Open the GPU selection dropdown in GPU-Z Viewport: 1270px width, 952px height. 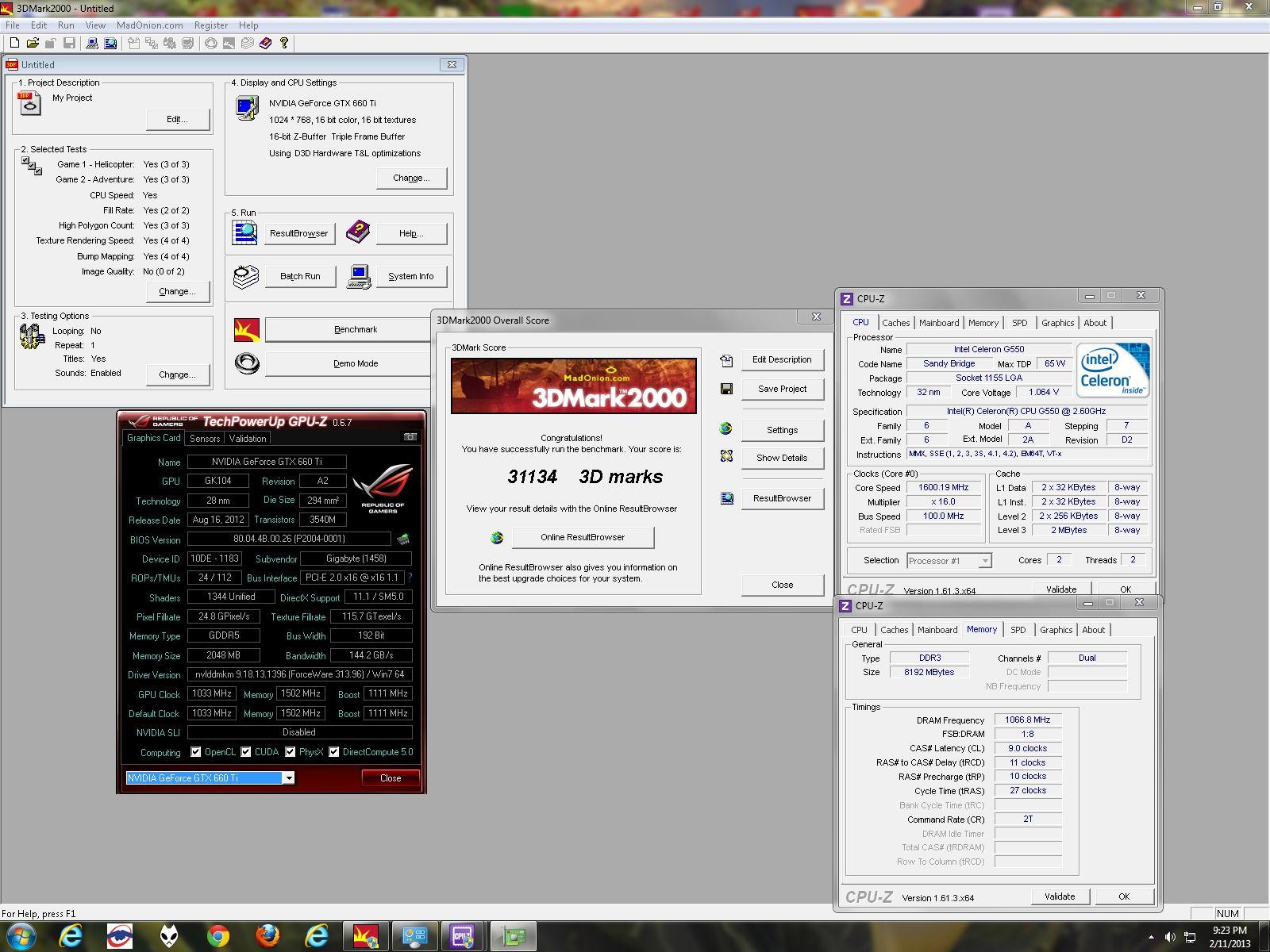click(289, 778)
